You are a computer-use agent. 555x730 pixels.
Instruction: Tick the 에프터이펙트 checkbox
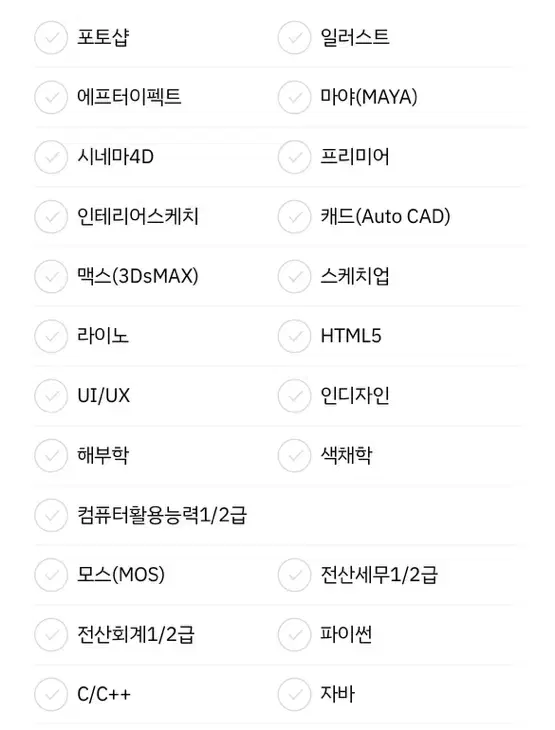coord(51,97)
